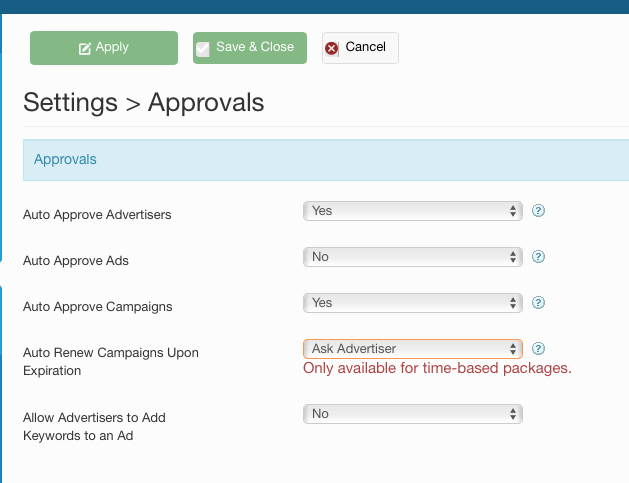This screenshot has height=483, width=629.
Task: Click the red X icon on Cancel
Action: [x=332, y=48]
